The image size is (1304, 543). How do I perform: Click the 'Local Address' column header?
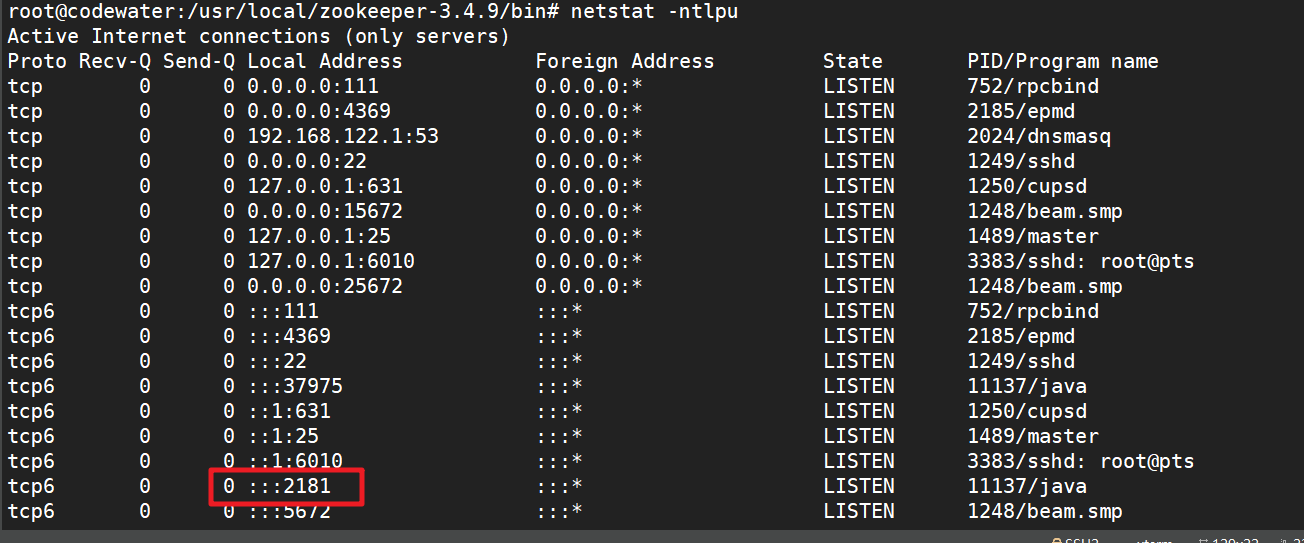tap(324, 62)
